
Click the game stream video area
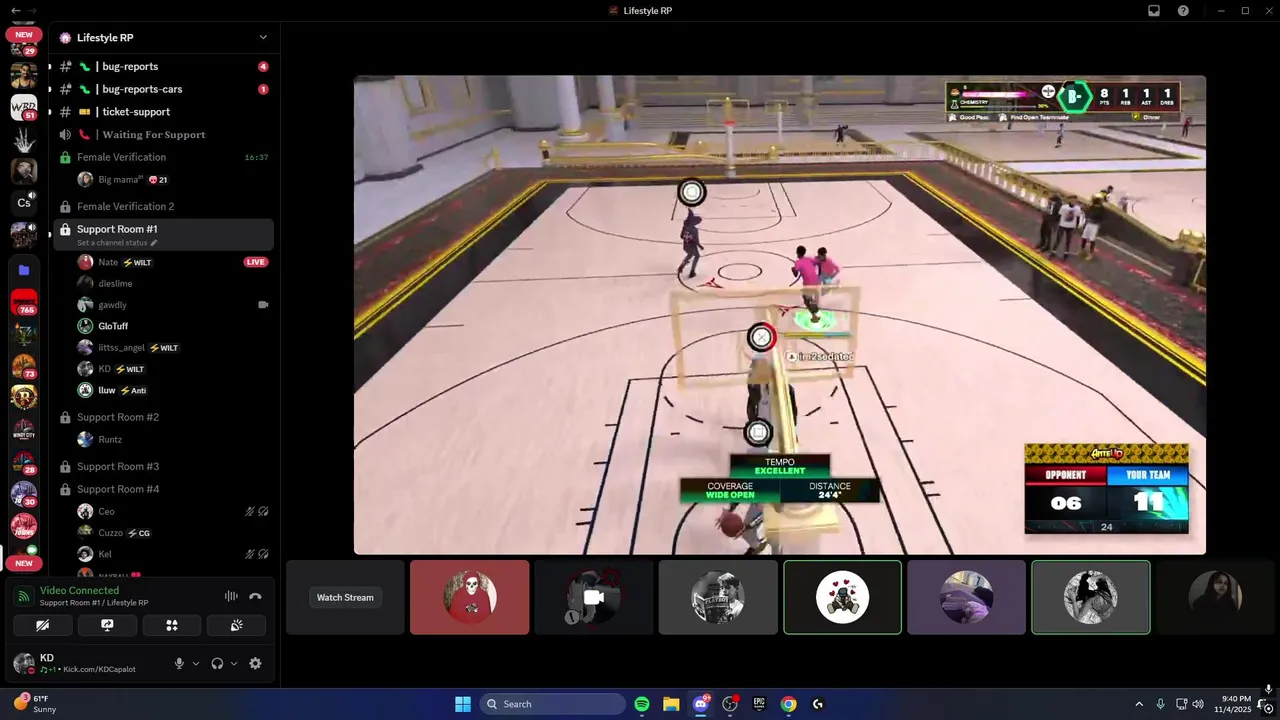780,315
